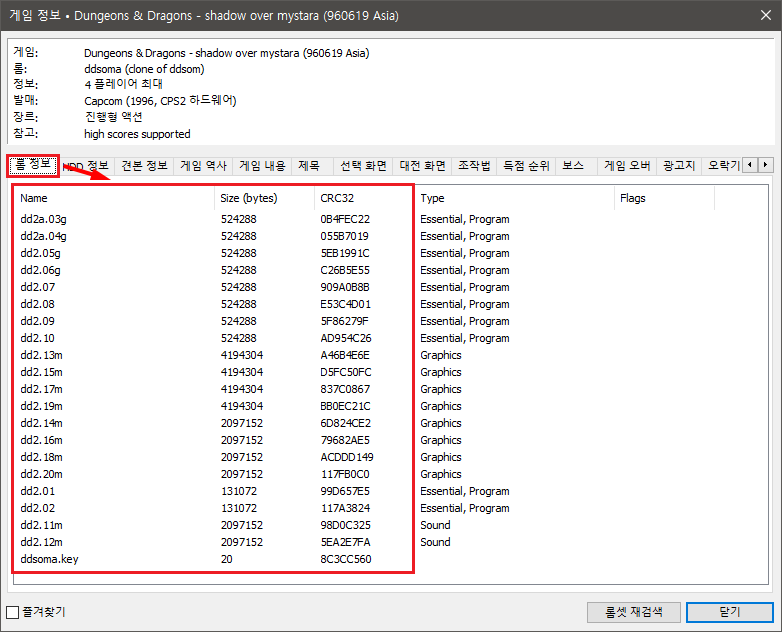Viewport: 782px width, 632px height.
Task: Switch to the 선택 화면 tab
Action: 363,166
